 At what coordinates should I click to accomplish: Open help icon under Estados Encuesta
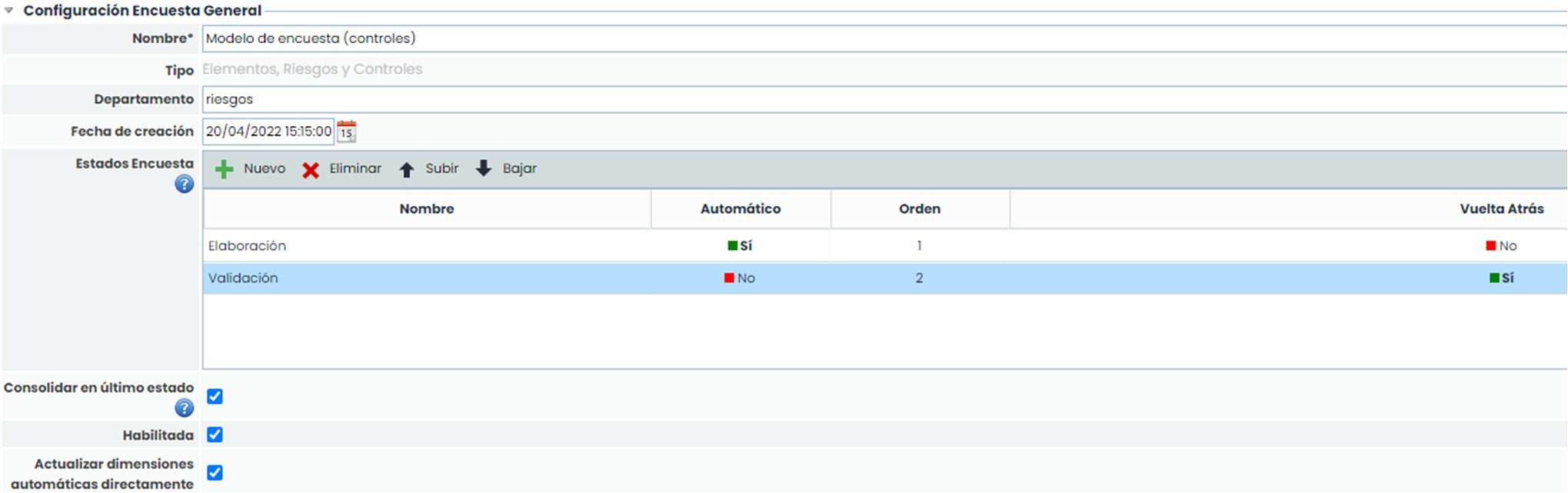point(184,185)
